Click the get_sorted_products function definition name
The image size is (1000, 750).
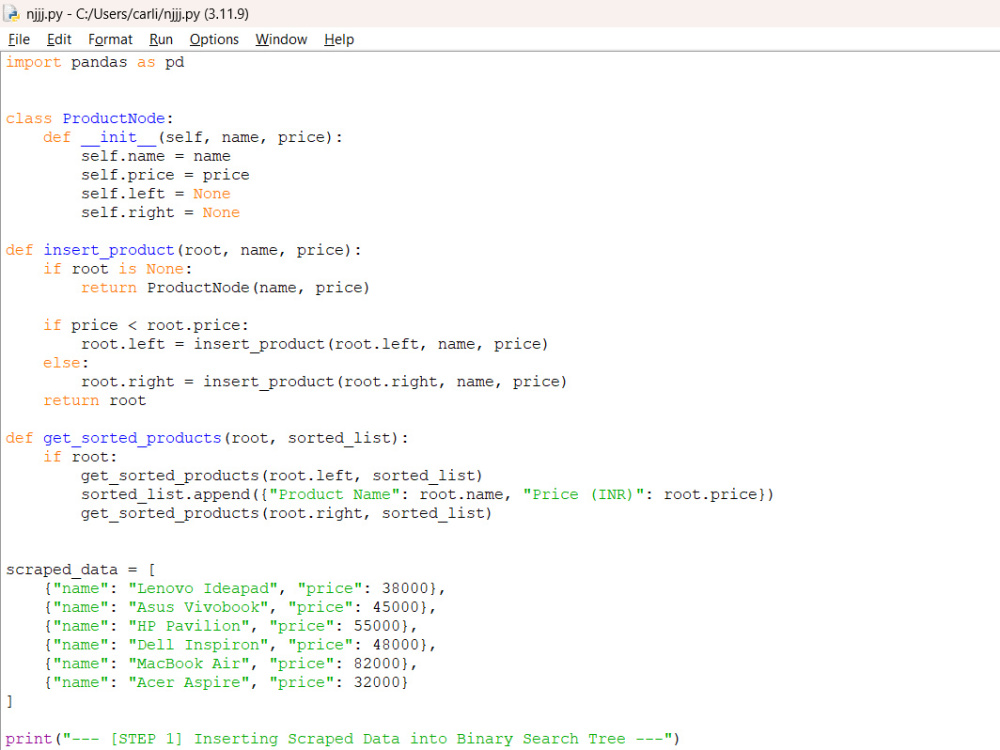coord(132,438)
